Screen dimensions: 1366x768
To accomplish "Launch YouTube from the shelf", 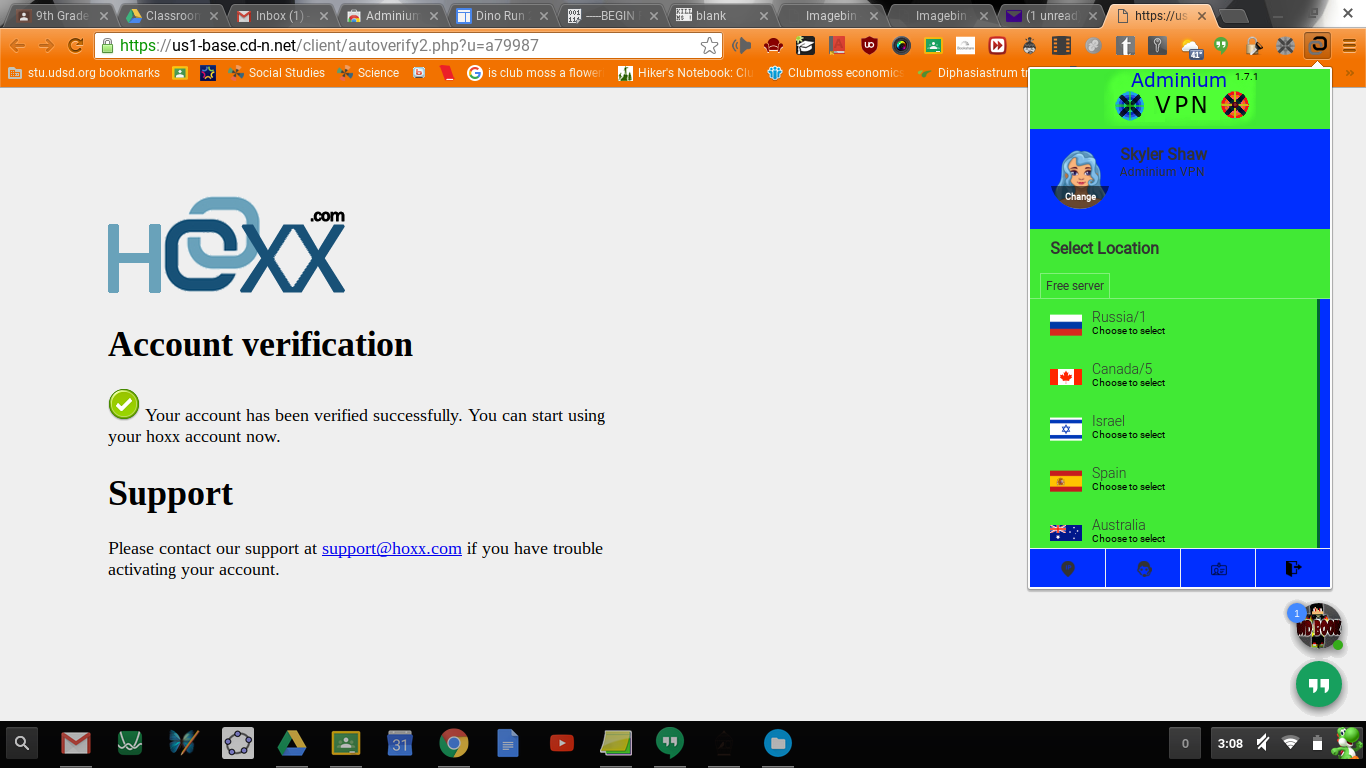I will 561,743.
